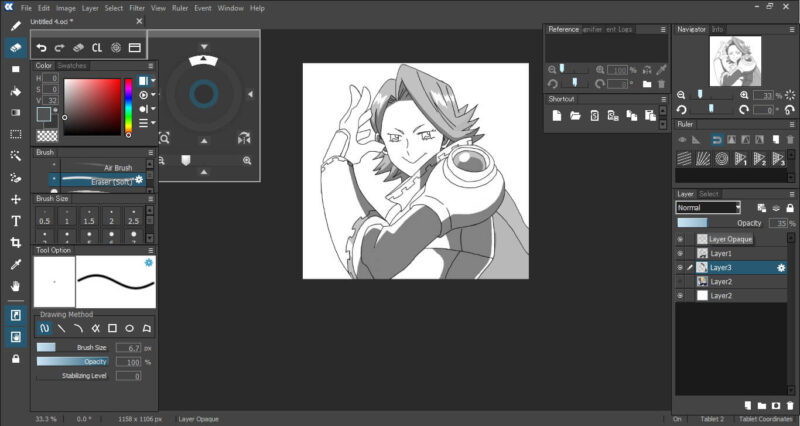Toggle visibility of Layer3
This screenshot has height=426, width=800.
tap(680, 268)
